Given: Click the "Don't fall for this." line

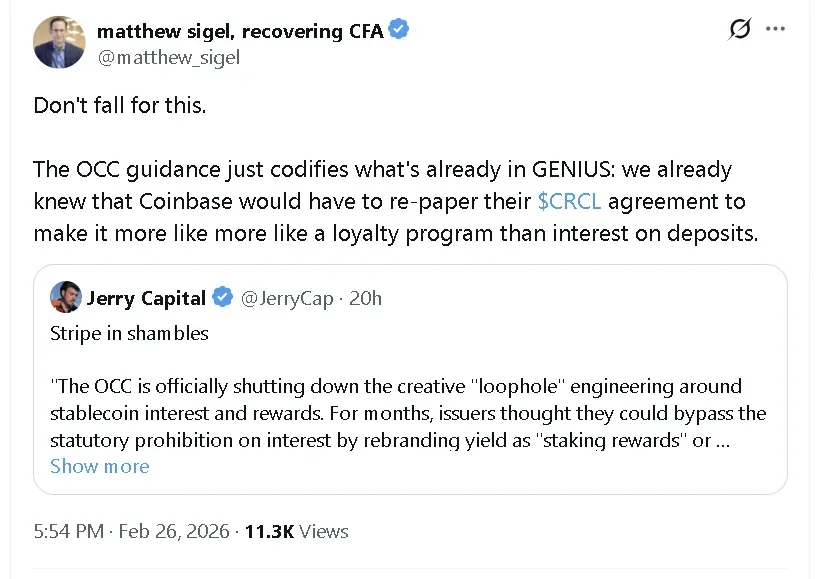Looking at the screenshot, I should tap(120, 106).
